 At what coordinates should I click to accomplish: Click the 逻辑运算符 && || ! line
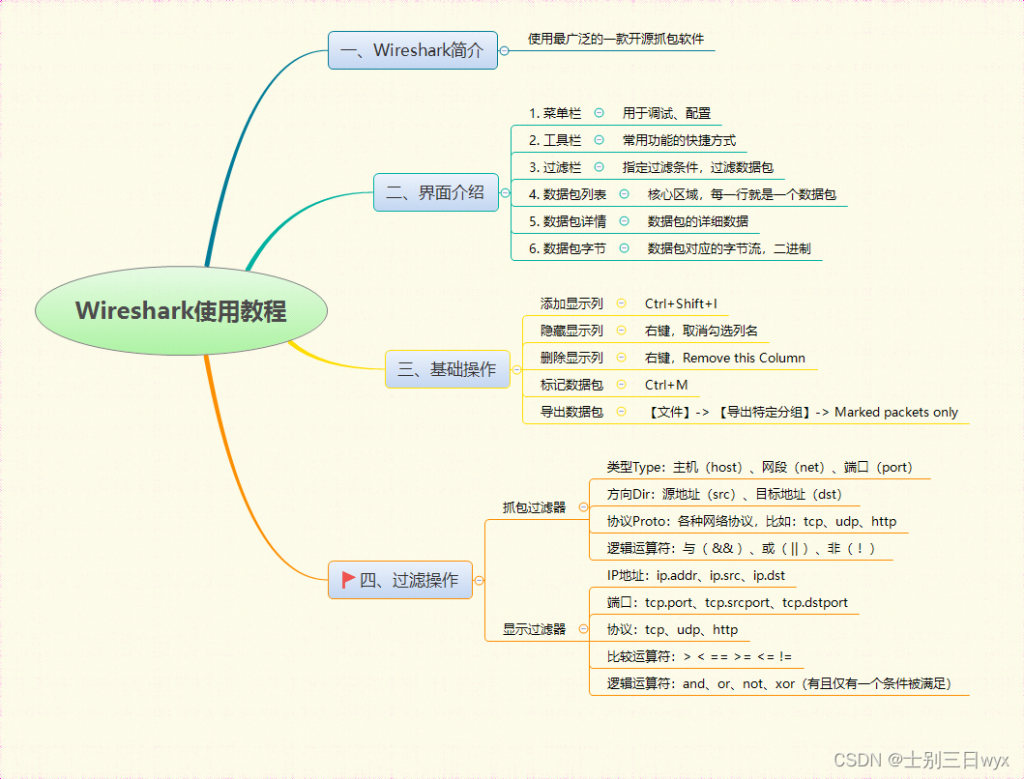[x=741, y=548]
